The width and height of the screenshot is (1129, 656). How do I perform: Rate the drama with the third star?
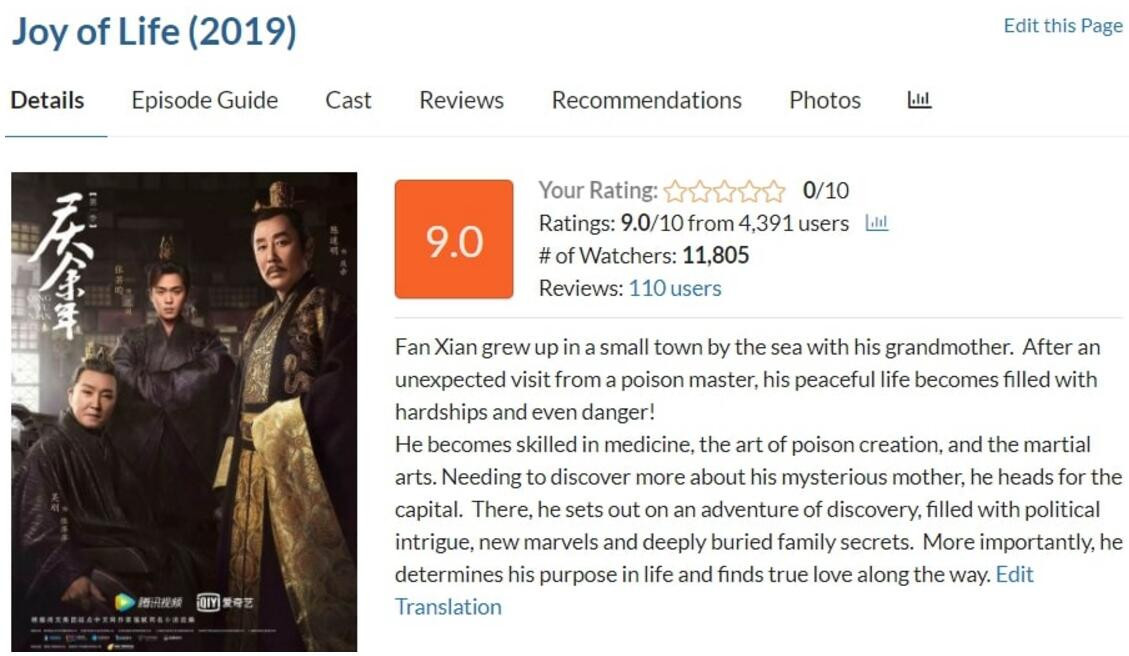(x=725, y=191)
